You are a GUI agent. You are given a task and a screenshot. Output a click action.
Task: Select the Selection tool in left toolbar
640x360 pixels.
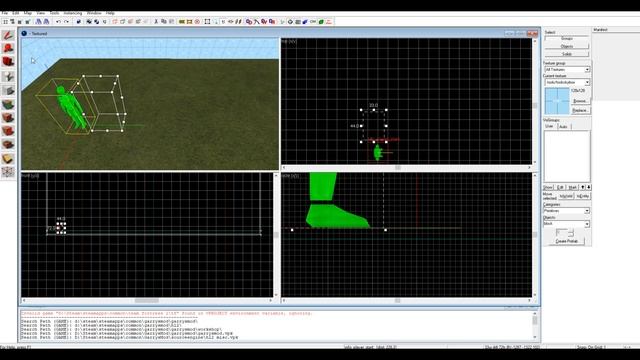pos(8,35)
